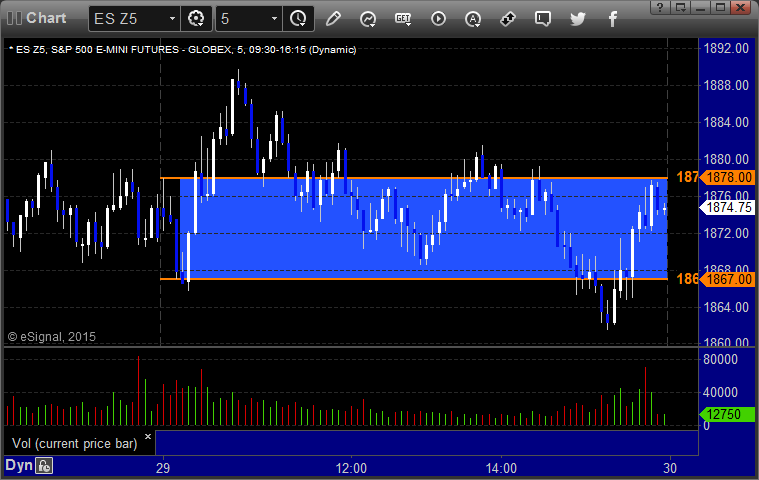Expand the ES Z5 symbol dropdown

click(x=172, y=19)
